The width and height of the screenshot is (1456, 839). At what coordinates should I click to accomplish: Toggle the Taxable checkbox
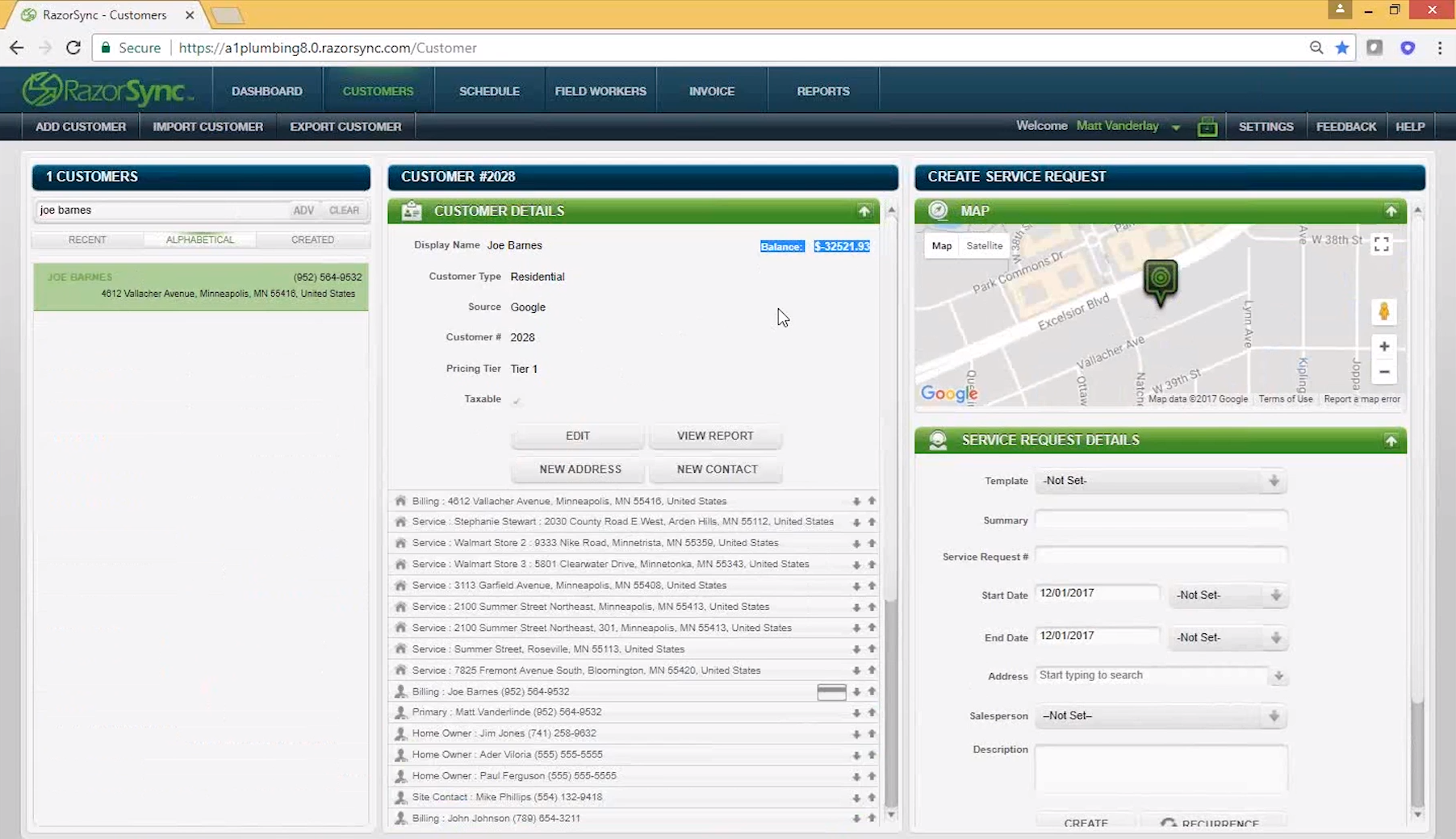pyautogui.click(x=517, y=400)
